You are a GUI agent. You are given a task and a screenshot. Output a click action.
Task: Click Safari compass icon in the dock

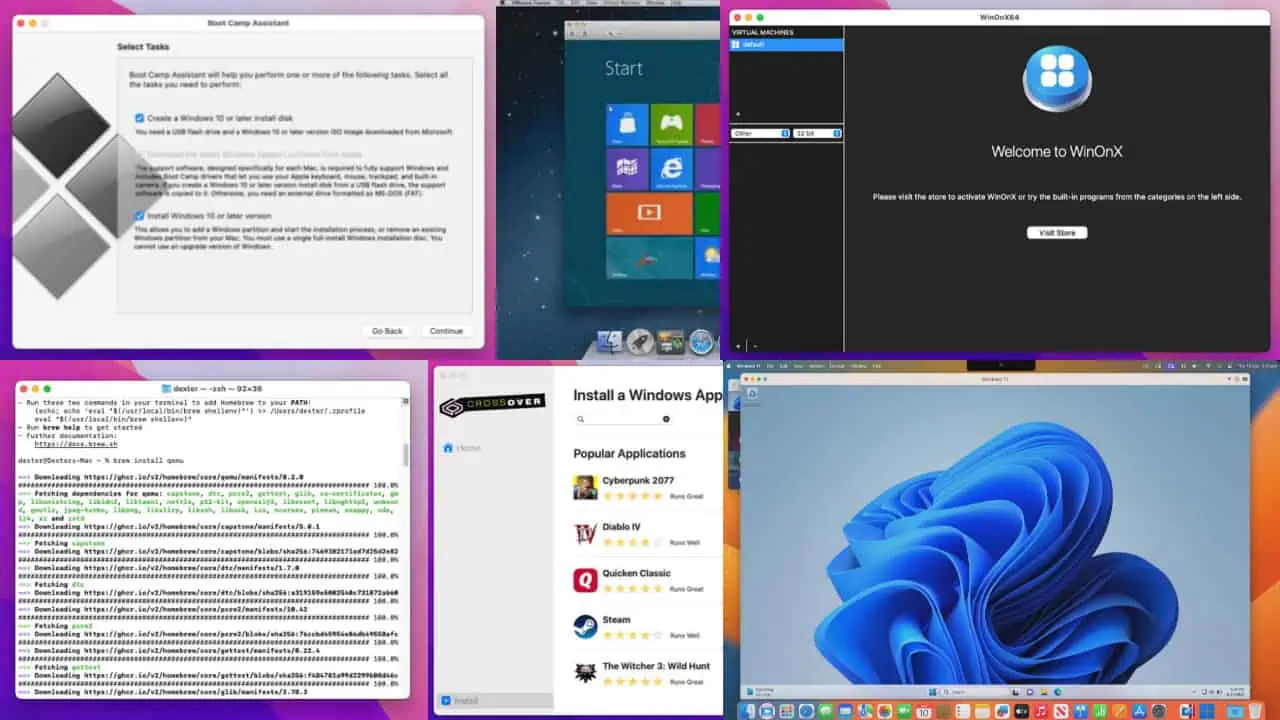click(702, 342)
